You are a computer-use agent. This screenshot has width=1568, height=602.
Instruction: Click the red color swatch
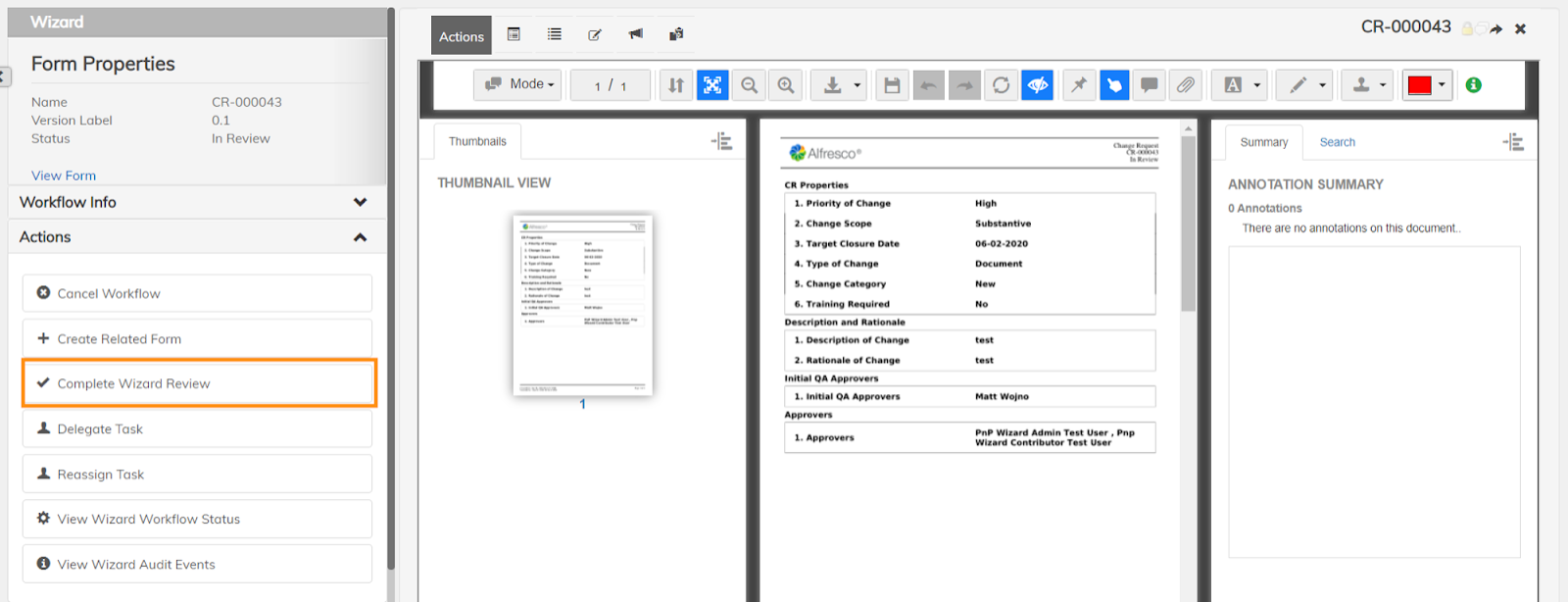(x=1419, y=85)
